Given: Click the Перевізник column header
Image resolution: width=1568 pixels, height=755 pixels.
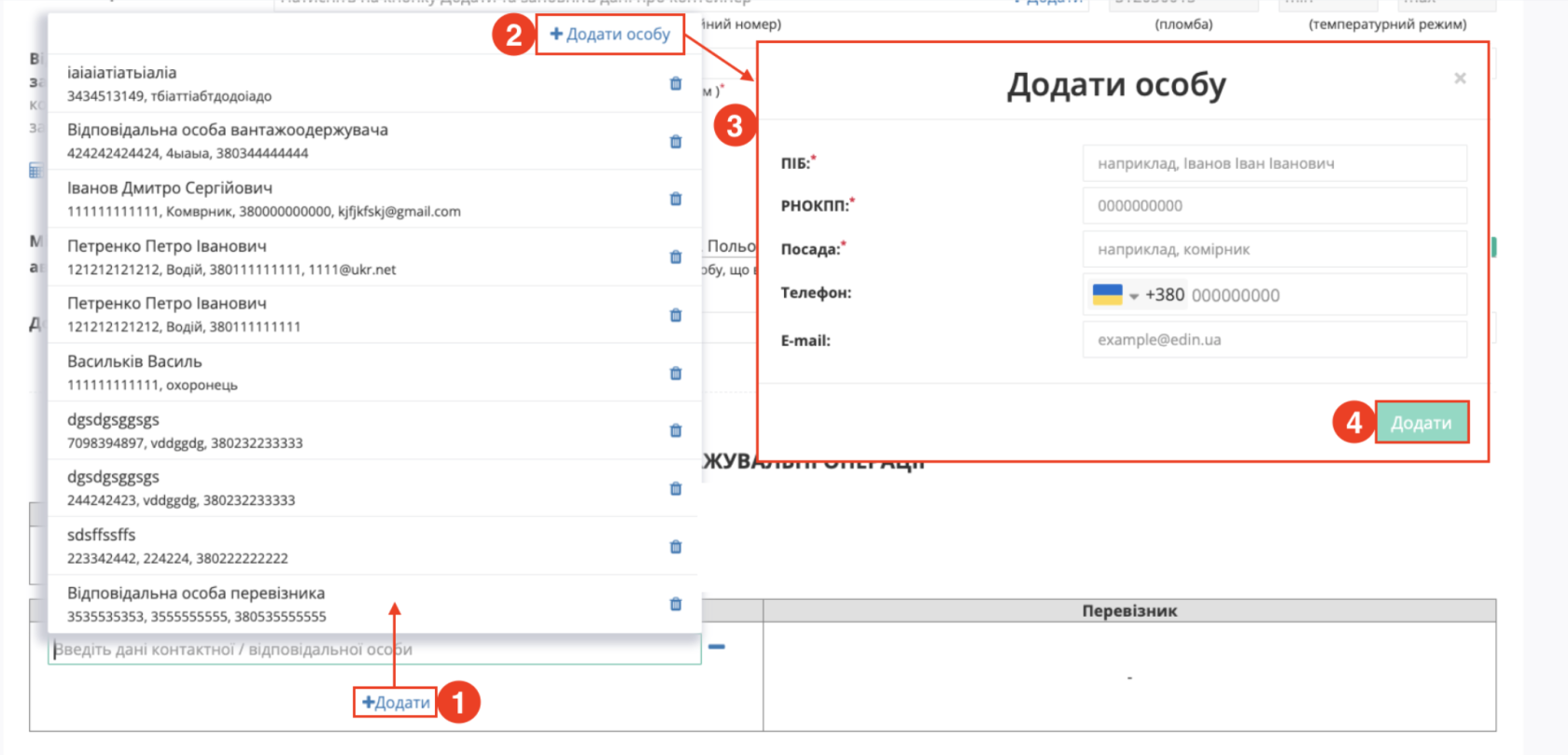Looking at the screenshot, I should click(1129, 611).
